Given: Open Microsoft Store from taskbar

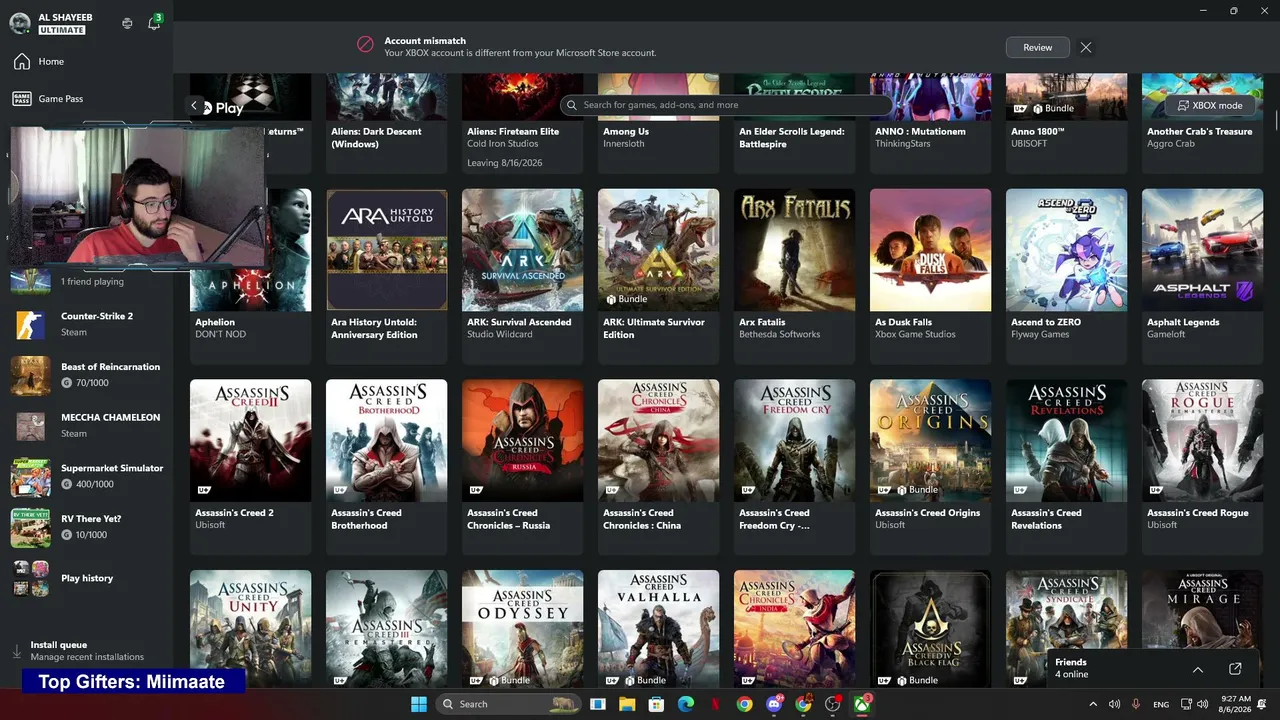Looking at the screenshot, I should coord(656,704).
